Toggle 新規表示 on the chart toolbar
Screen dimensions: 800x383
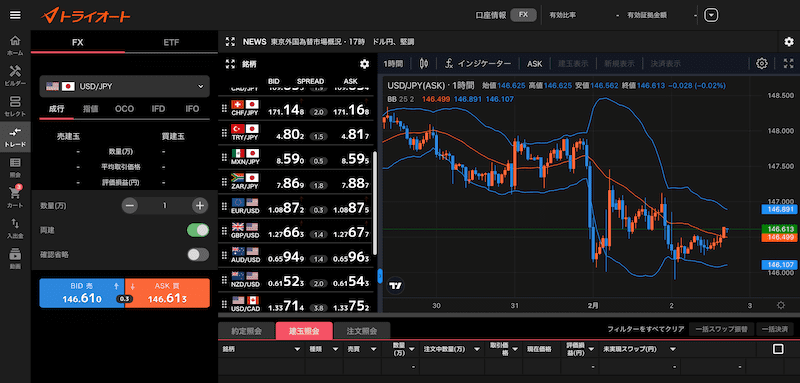[619, 64]
